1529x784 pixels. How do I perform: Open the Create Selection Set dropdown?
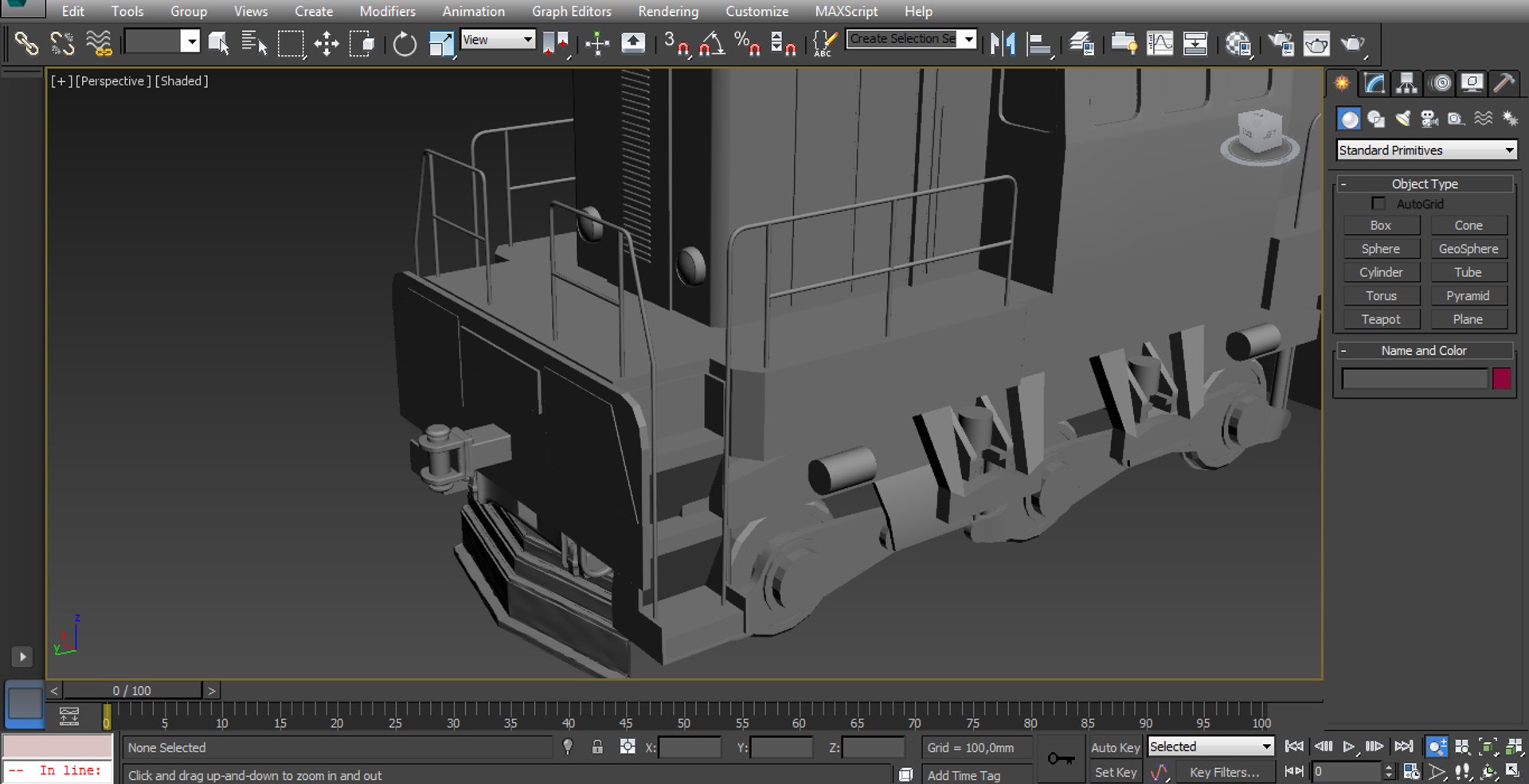911,38
